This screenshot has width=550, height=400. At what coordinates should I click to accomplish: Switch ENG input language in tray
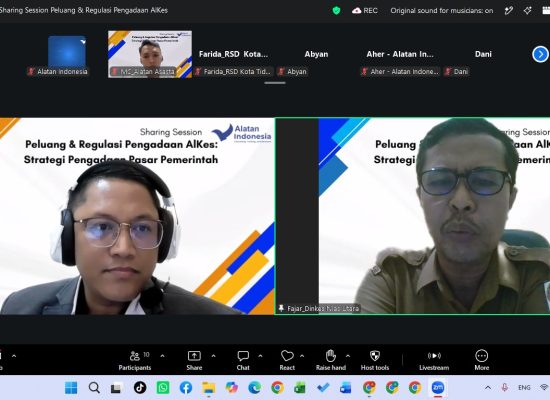click(x=524, y=388)
